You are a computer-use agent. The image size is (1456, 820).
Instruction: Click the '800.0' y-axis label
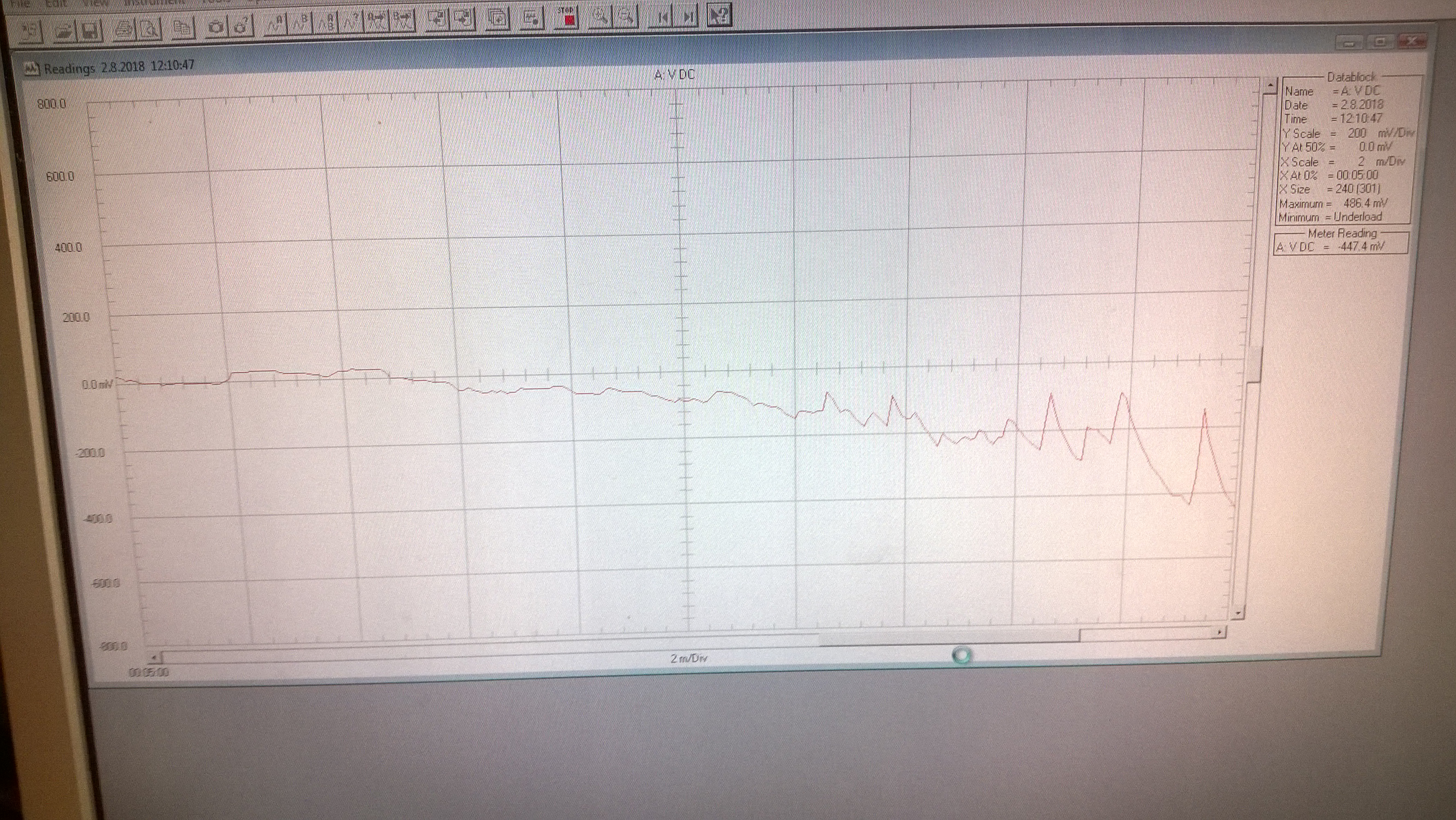pos(51,104)
